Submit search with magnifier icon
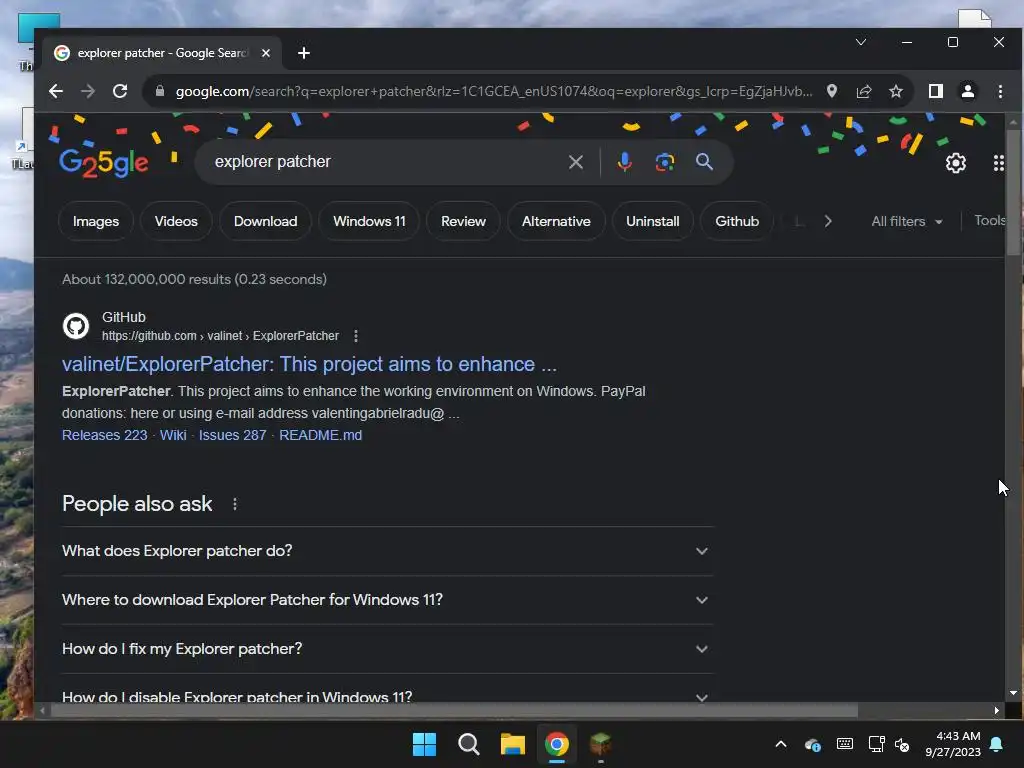This screenshot has height=768, width=1024. [704, 162]
